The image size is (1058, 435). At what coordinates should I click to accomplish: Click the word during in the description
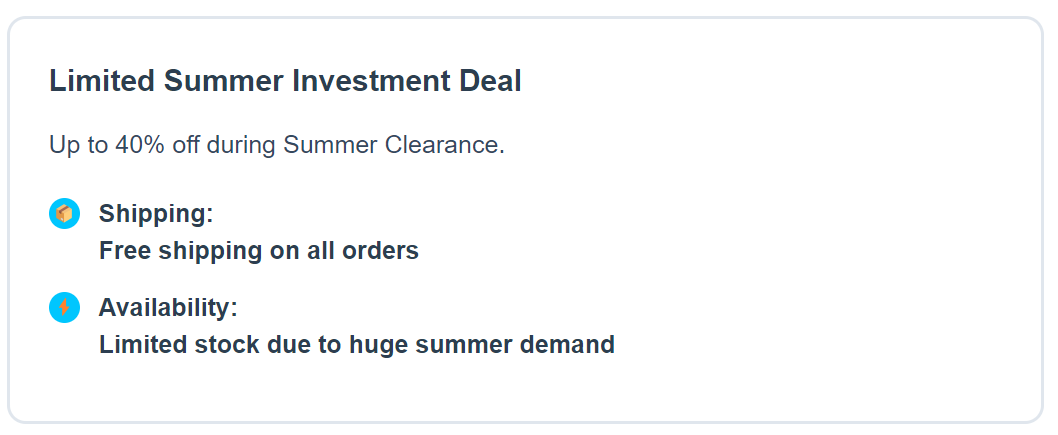[x=238, y=145]
